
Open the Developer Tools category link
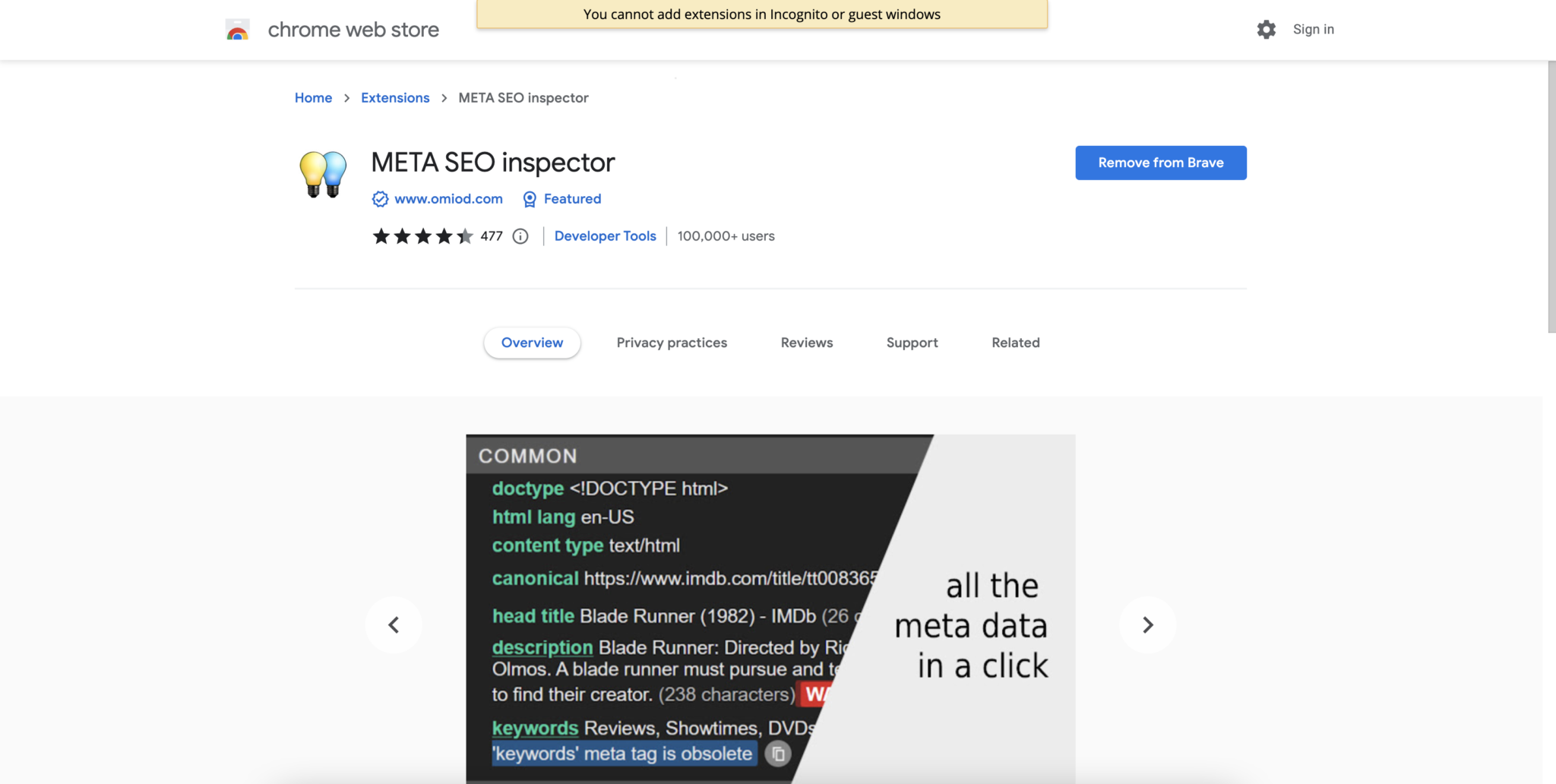[x=605, y=236]
